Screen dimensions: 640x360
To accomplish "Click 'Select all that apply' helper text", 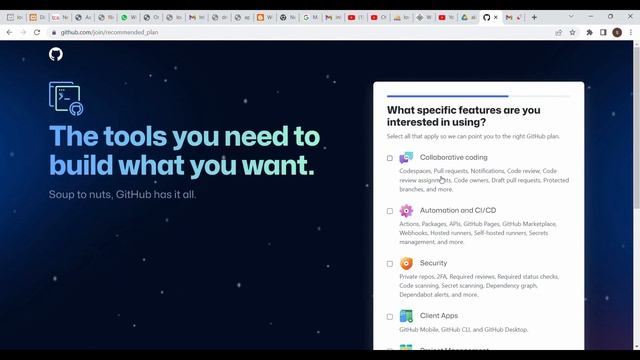I will (473, 136).
